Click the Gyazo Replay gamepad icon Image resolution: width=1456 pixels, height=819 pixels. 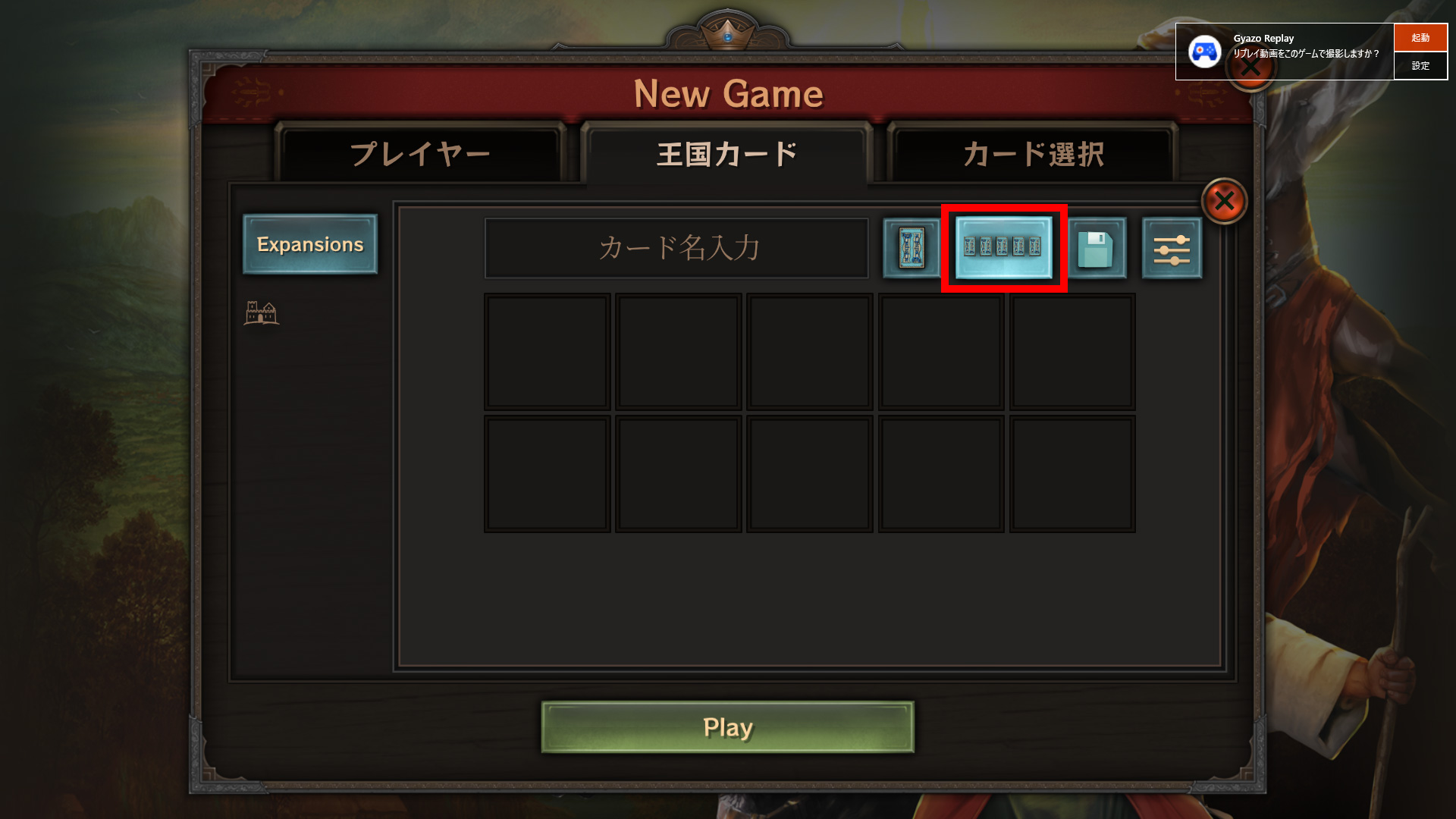[1204, 52]
